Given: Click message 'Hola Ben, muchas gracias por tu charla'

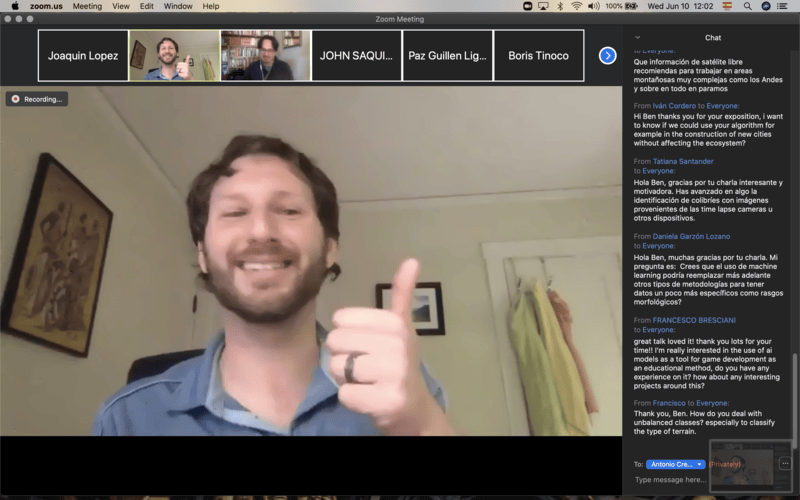Looking at the screenshot, I should click(708, 280).
